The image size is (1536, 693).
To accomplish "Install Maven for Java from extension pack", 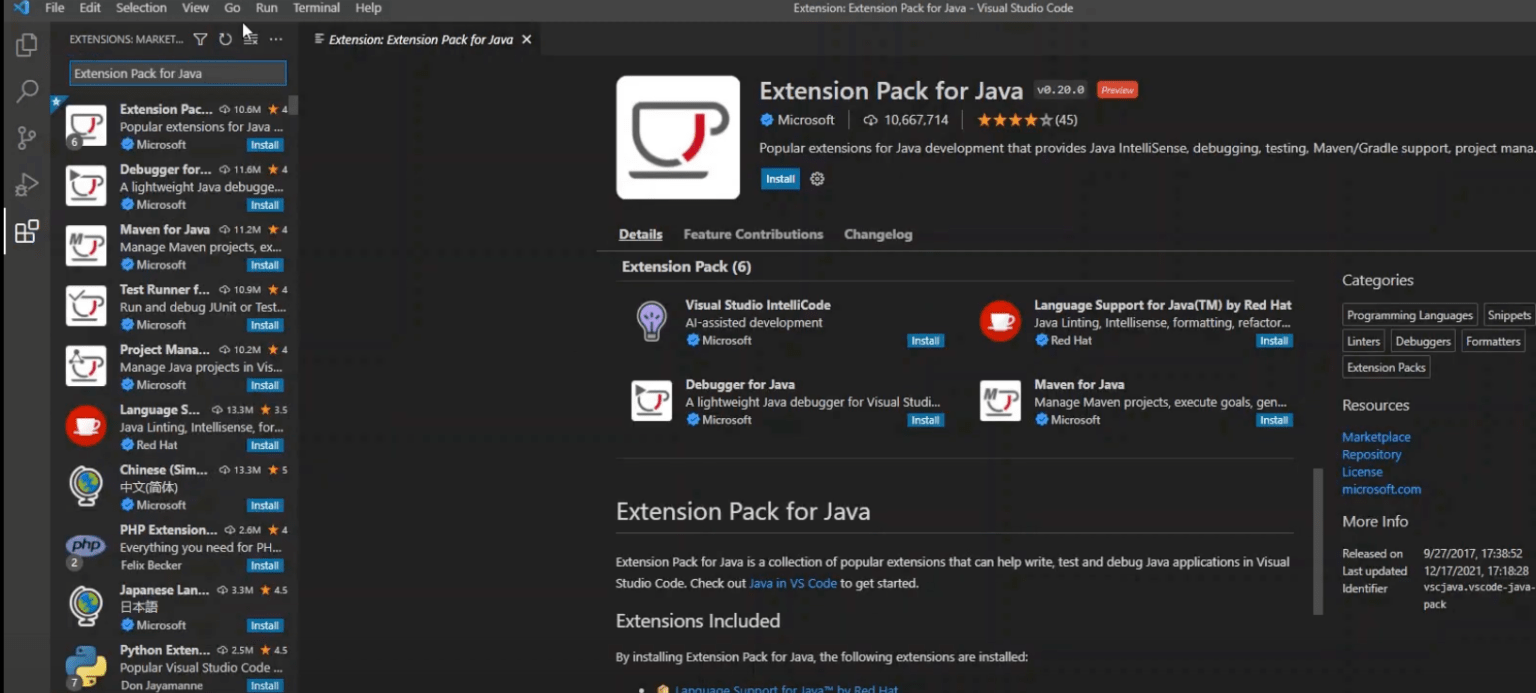I will 1274,420.
